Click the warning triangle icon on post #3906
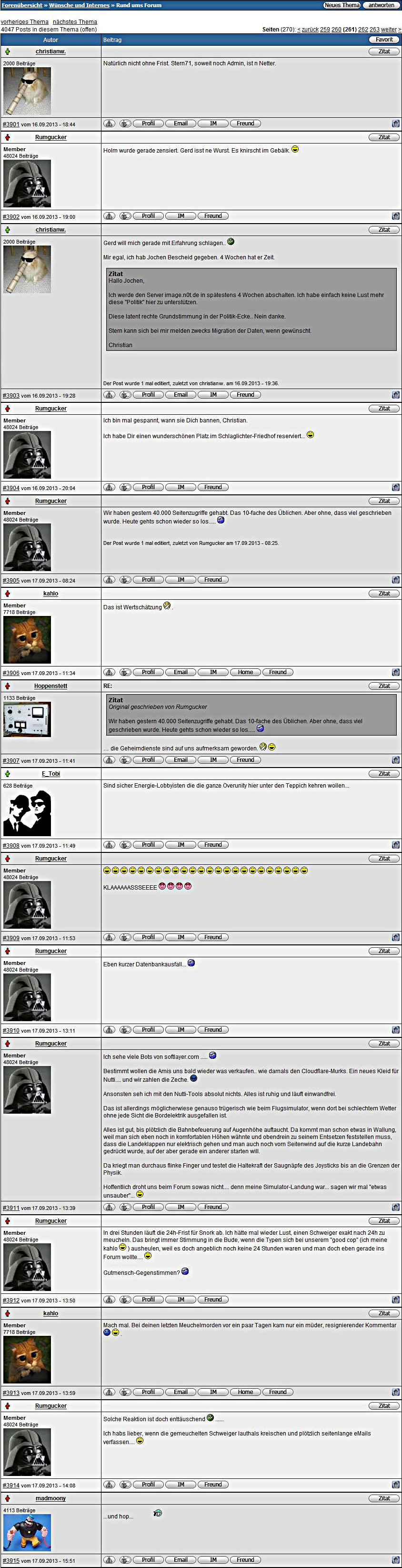The image size is (402, 1568). 110,673
